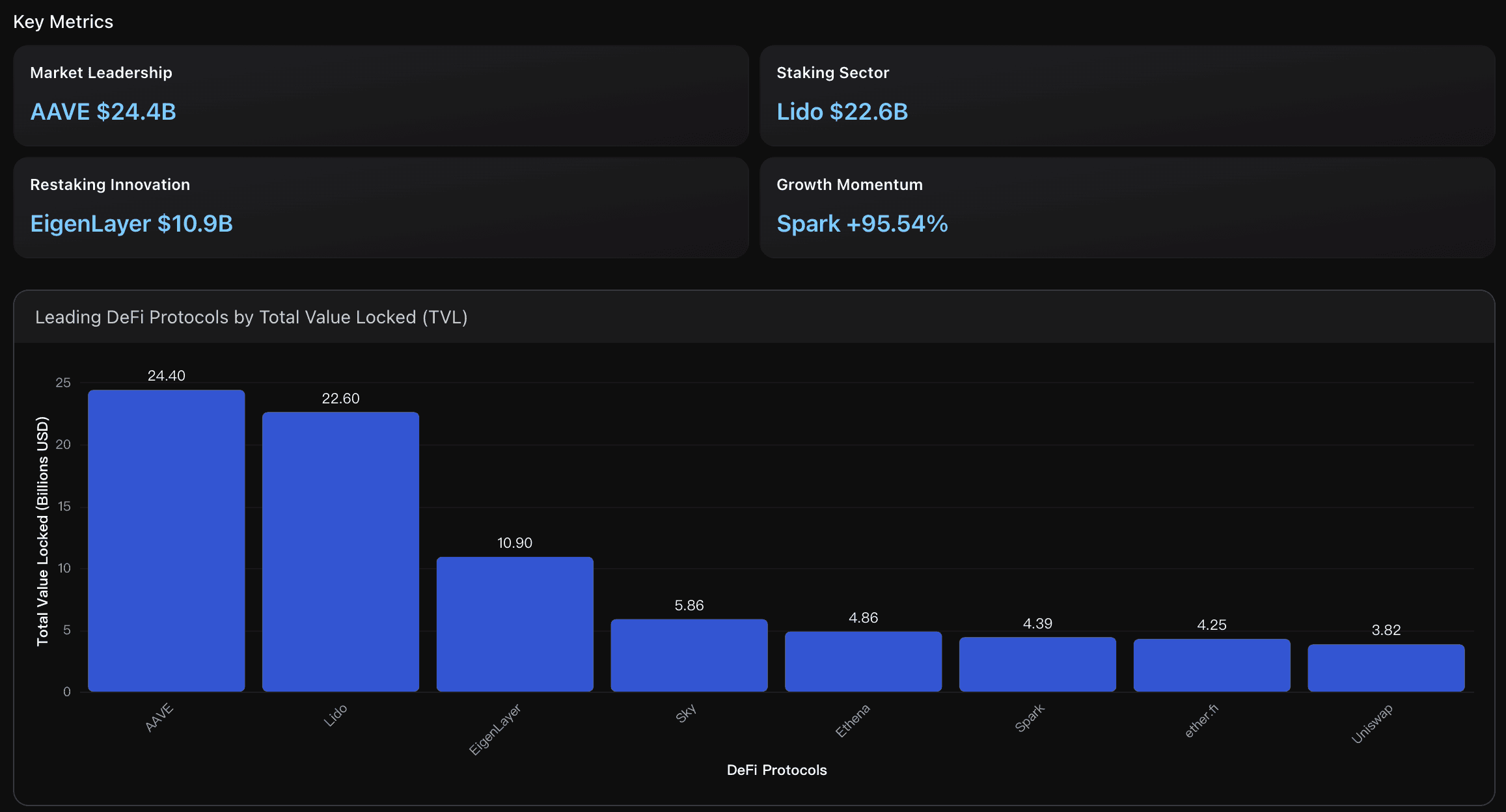1506x812 pixels.
Task: Click the y-axis tick 15
Action: click(64, 507)
